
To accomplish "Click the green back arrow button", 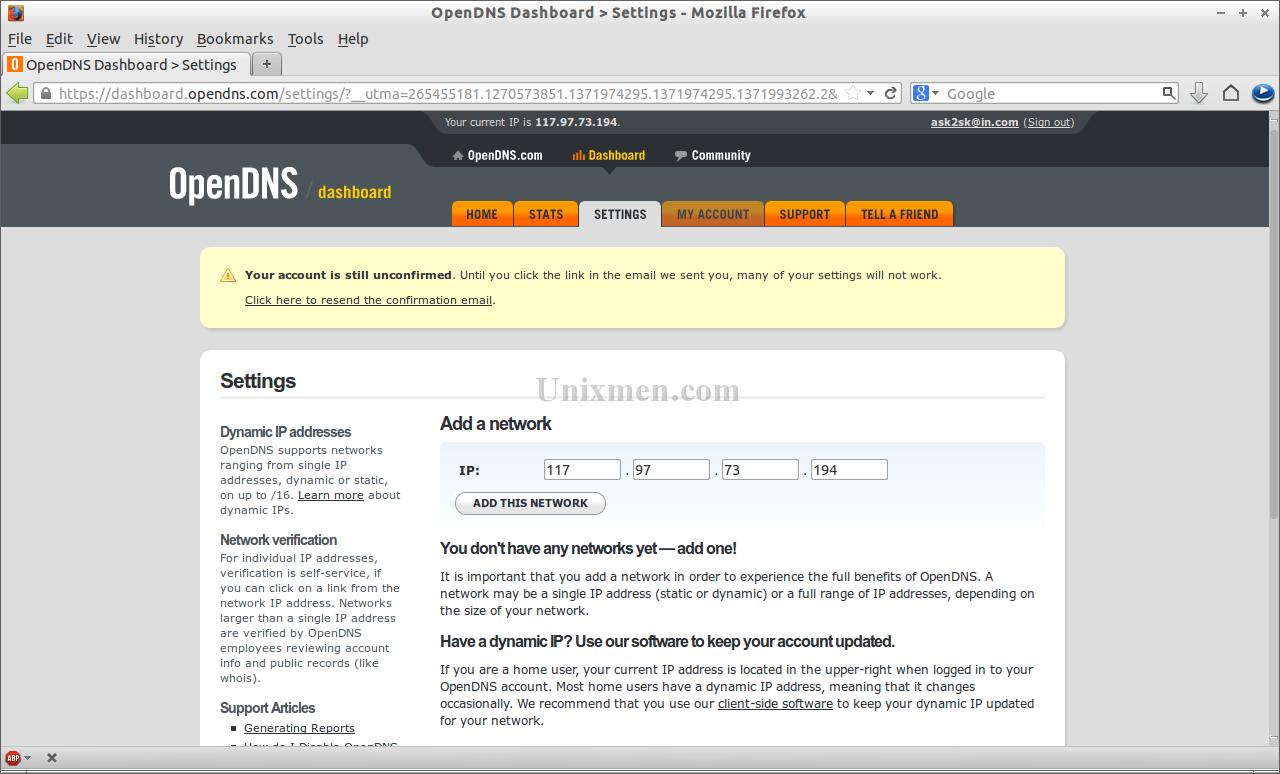I will [x=17, y=93].
